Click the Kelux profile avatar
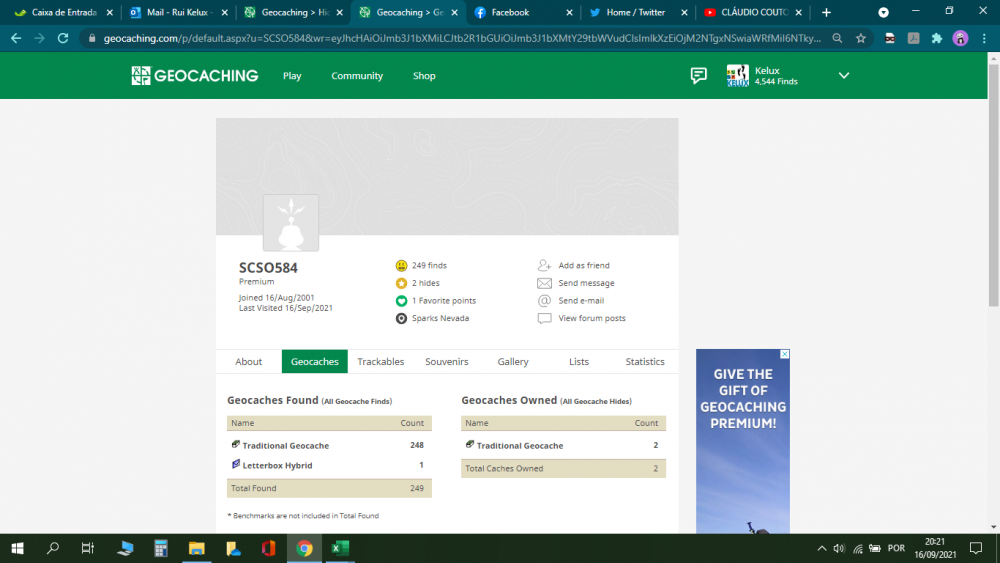 click(x=737, y=75)
